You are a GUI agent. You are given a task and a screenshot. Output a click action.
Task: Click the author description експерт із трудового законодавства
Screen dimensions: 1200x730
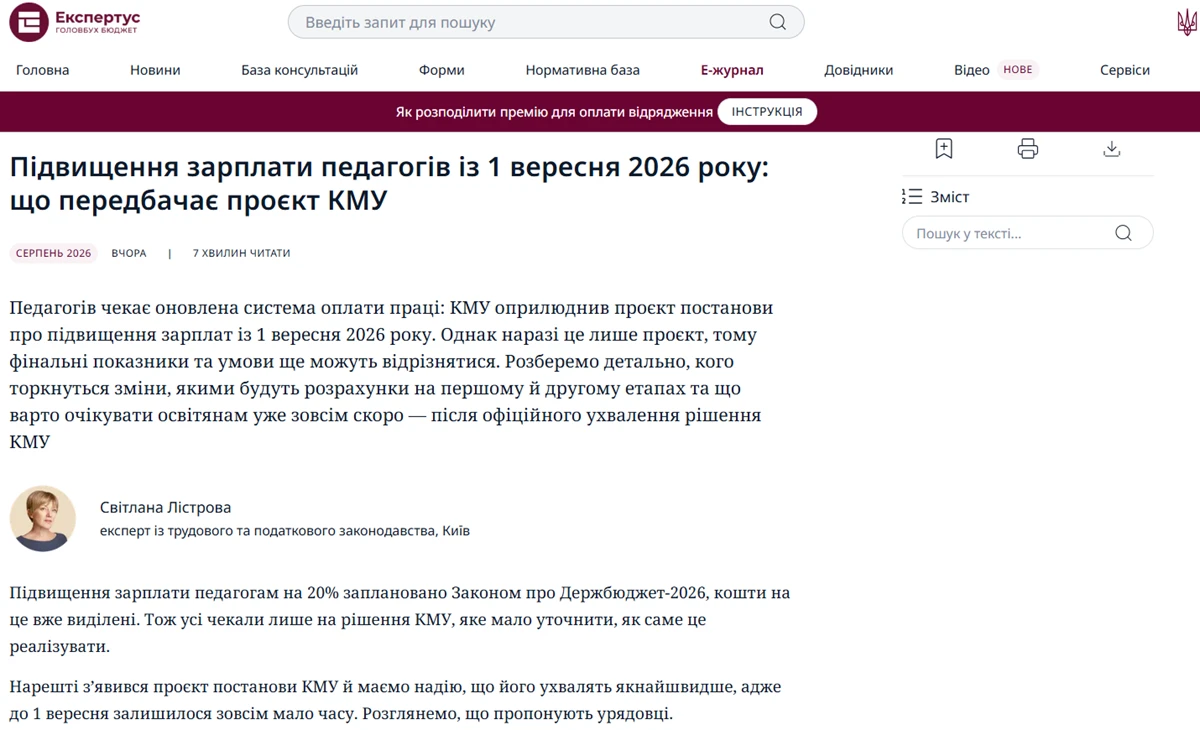click(285, 531)
